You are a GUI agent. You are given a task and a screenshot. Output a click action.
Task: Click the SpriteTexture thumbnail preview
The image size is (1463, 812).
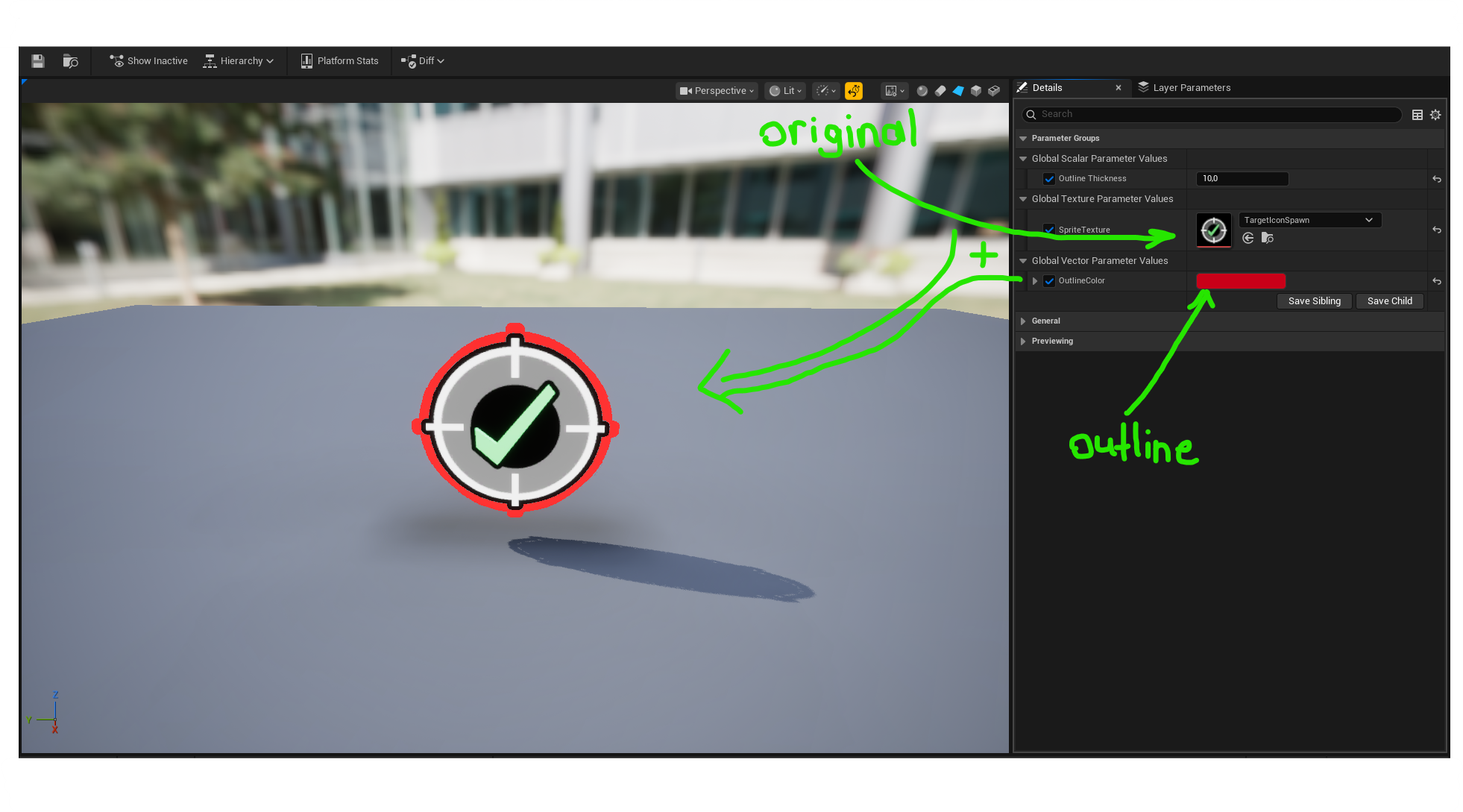[x=1214, y=230]
